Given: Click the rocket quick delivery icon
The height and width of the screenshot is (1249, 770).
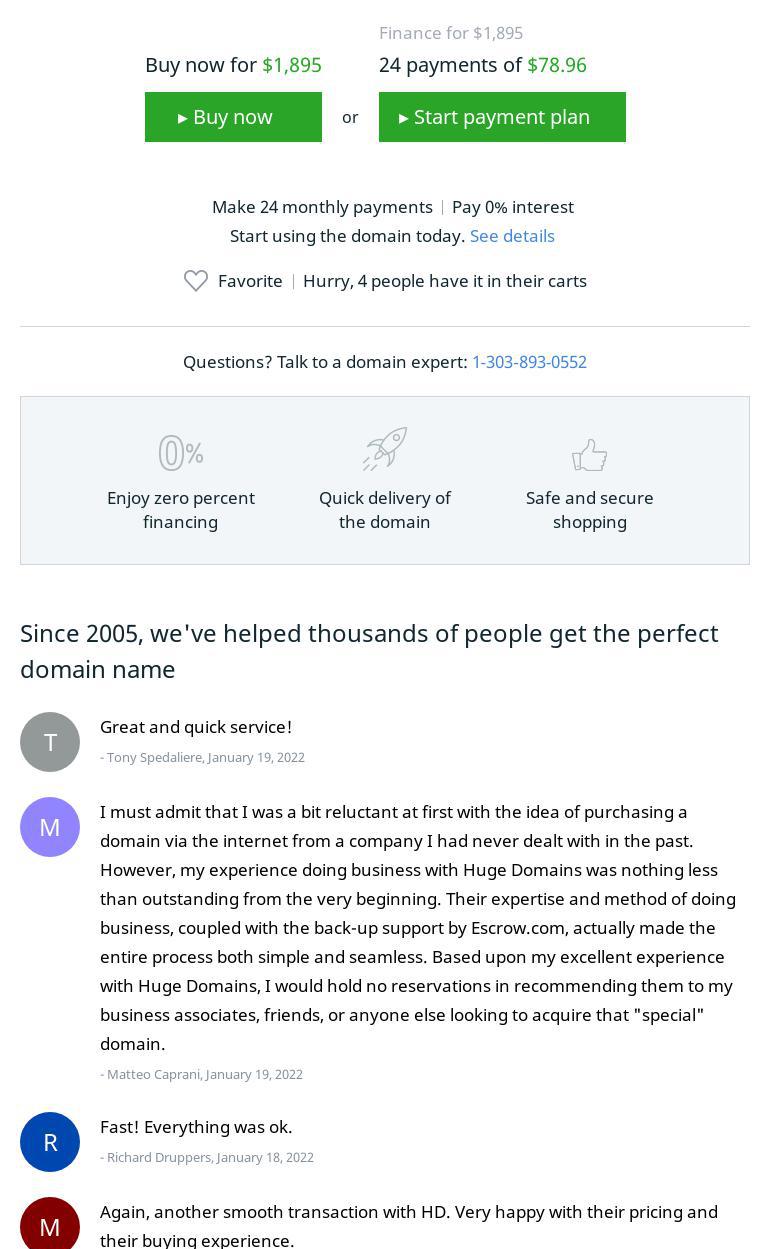Looking at the screenshot, I should pos(385,449).
